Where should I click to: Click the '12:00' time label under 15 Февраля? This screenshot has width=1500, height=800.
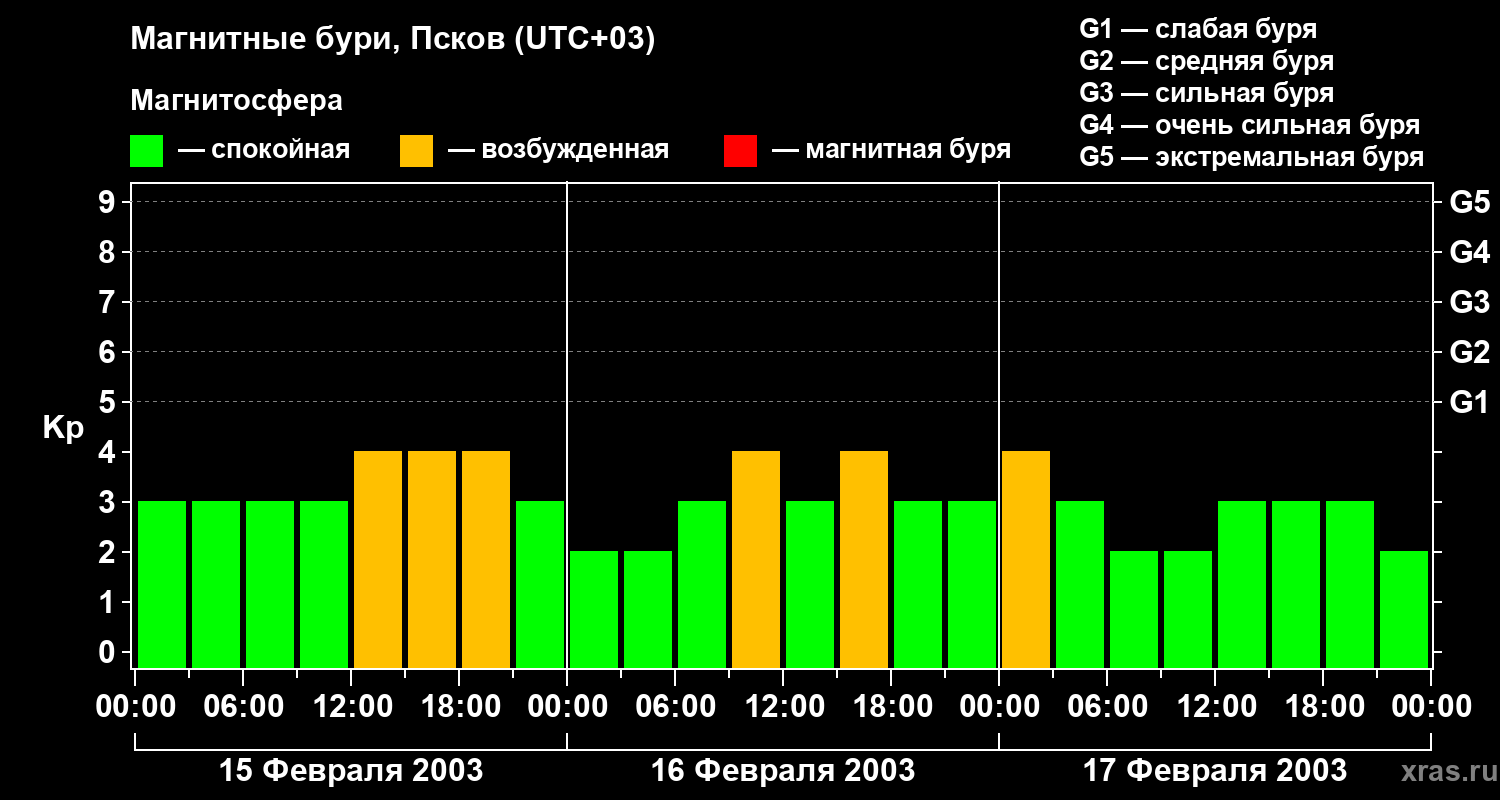click(x=351, y=707)
